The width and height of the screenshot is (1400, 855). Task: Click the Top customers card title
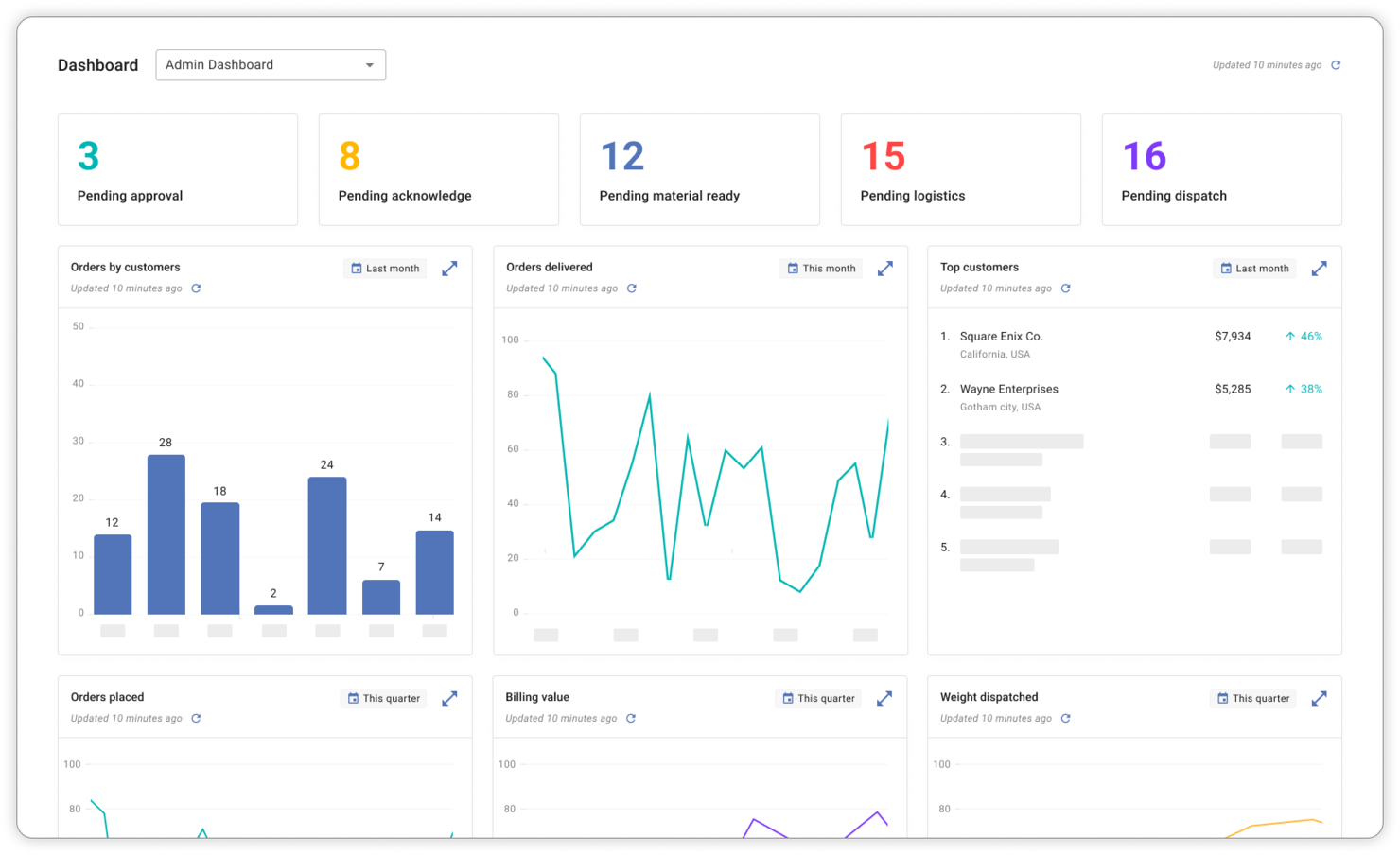pos(980,268)
